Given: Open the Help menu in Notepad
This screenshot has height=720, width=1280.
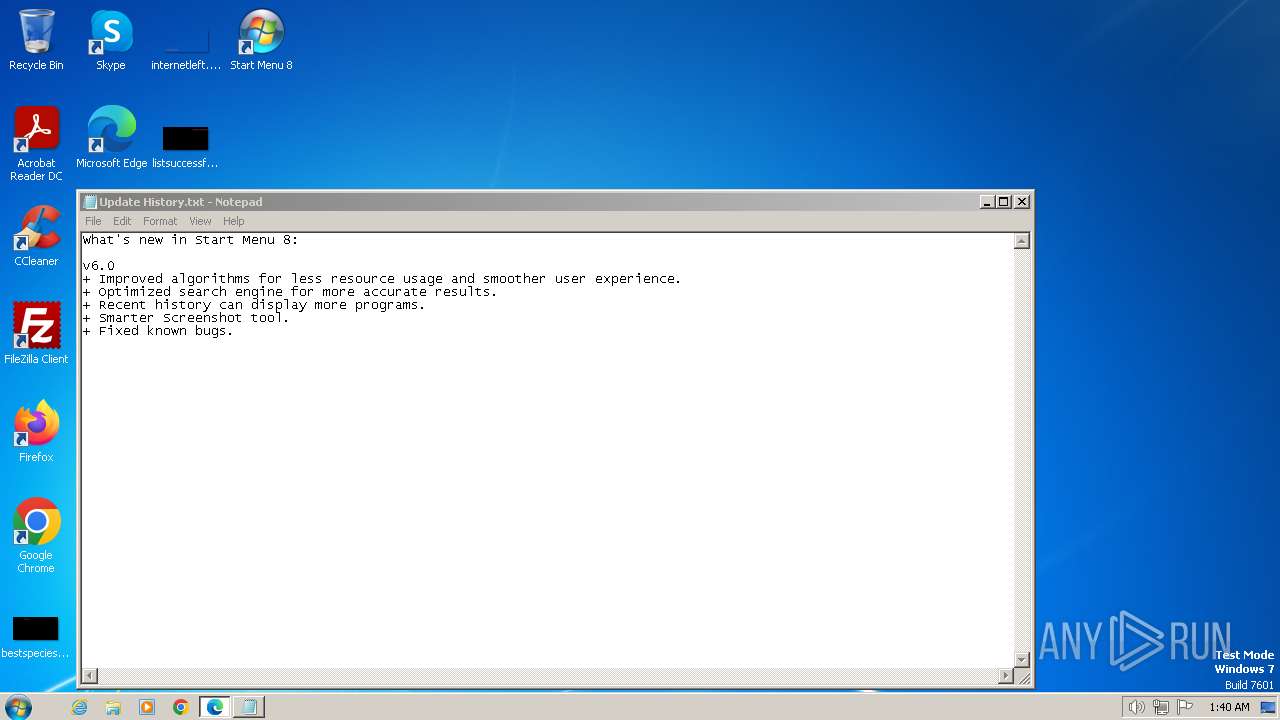Looking at the screenshot, I should tap(233, 221).
